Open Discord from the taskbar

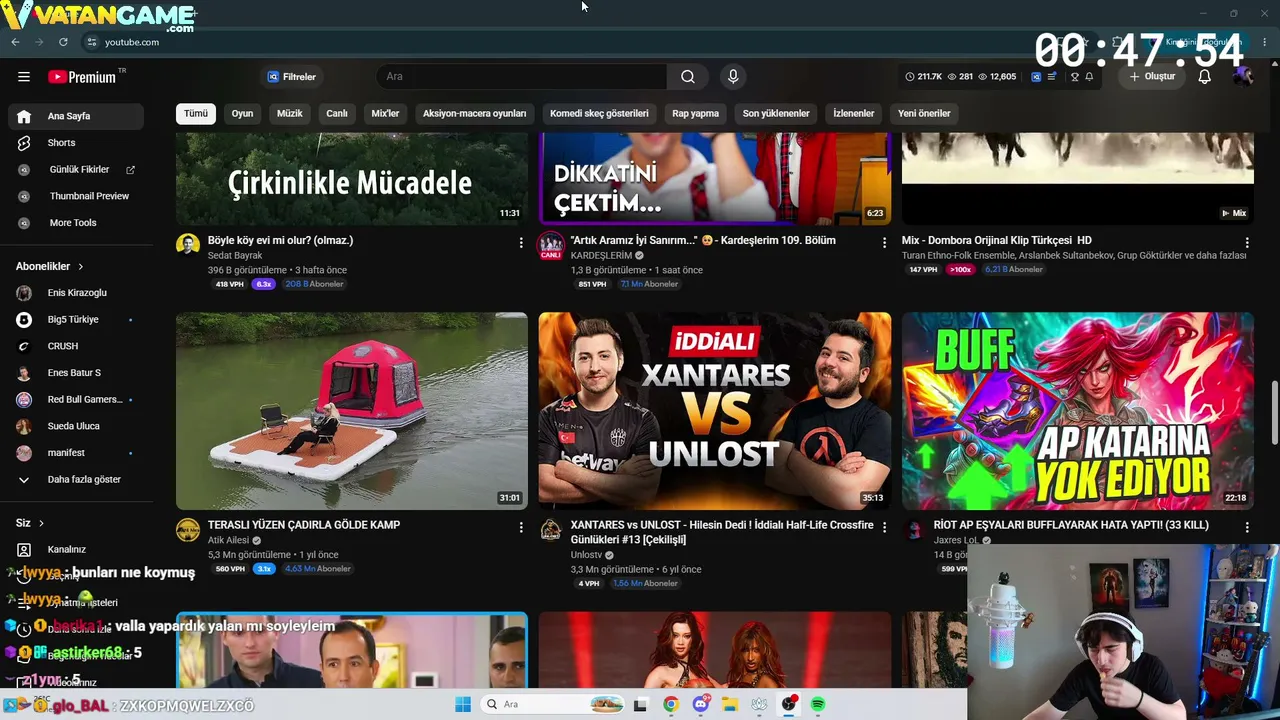coord(700,704)
